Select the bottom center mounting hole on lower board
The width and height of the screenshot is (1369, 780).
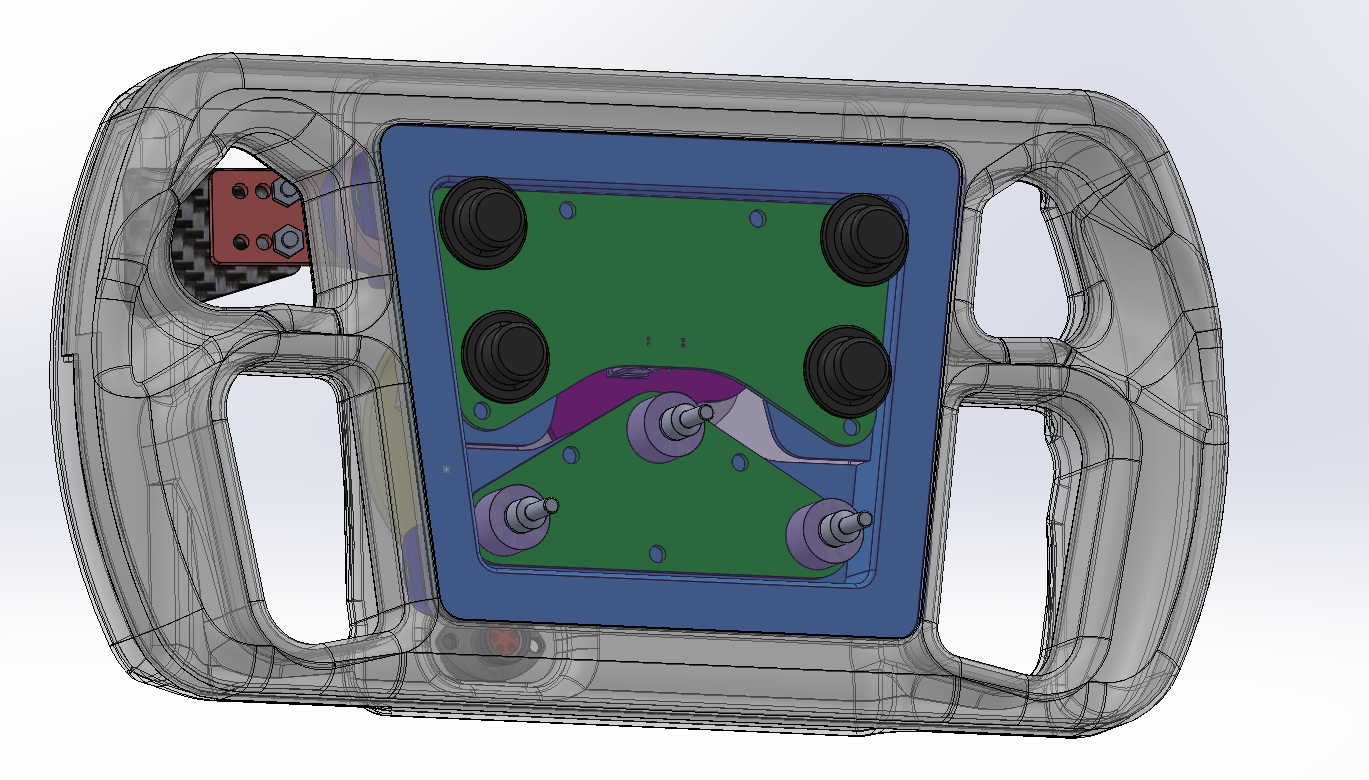657,553
